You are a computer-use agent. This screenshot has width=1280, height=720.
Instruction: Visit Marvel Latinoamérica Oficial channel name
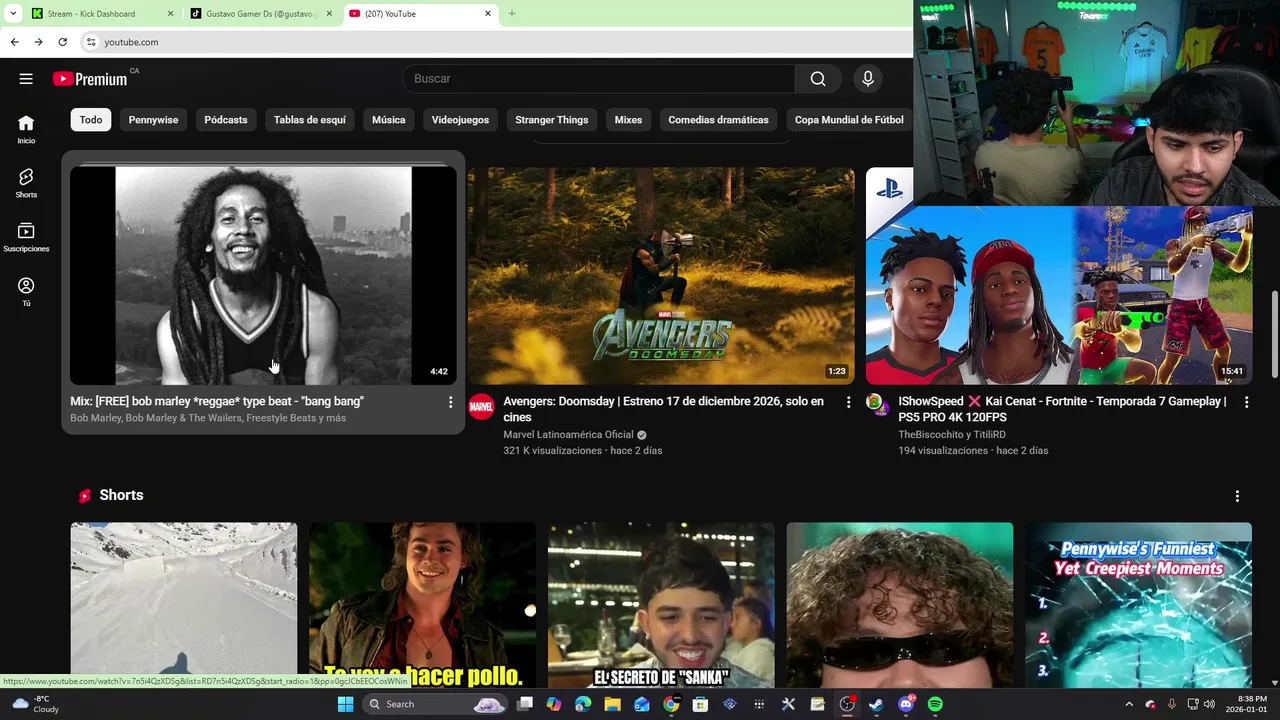click(x=568, y=435)
